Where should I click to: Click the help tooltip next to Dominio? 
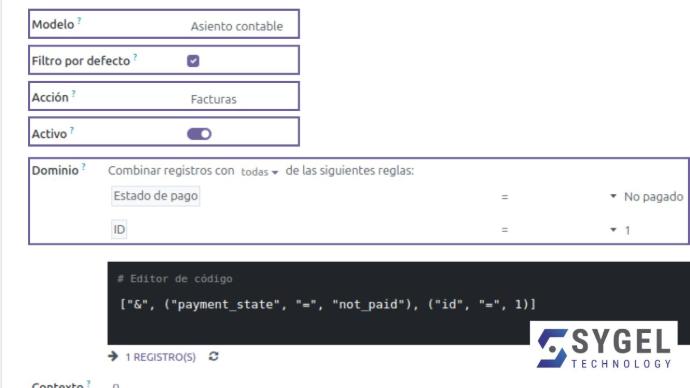pos(83,166)
